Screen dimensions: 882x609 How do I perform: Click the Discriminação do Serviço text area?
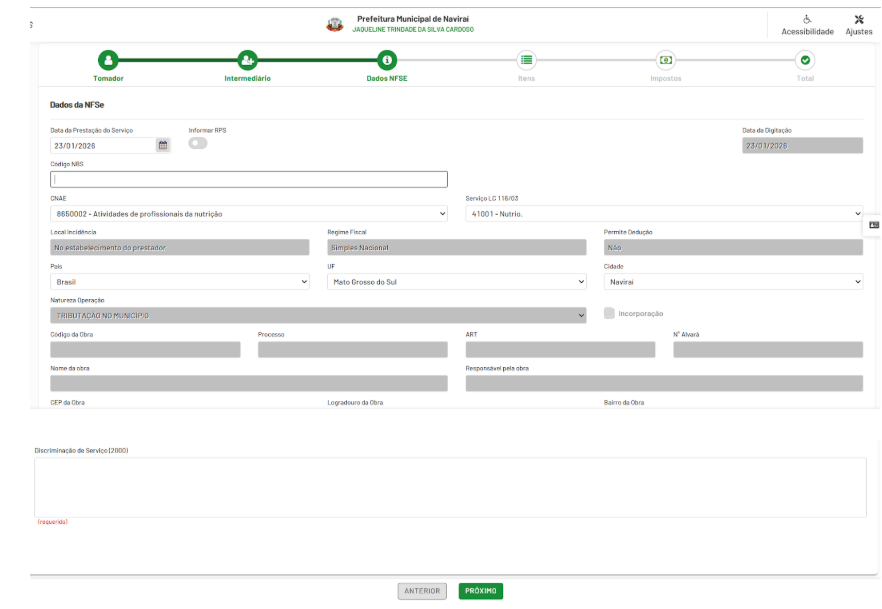coord(450,487)
